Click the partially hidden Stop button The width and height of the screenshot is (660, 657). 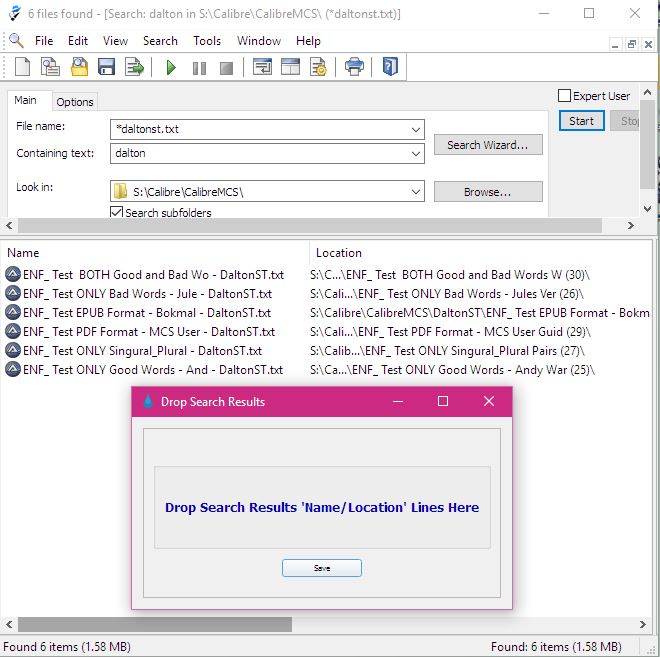(625, 121)
